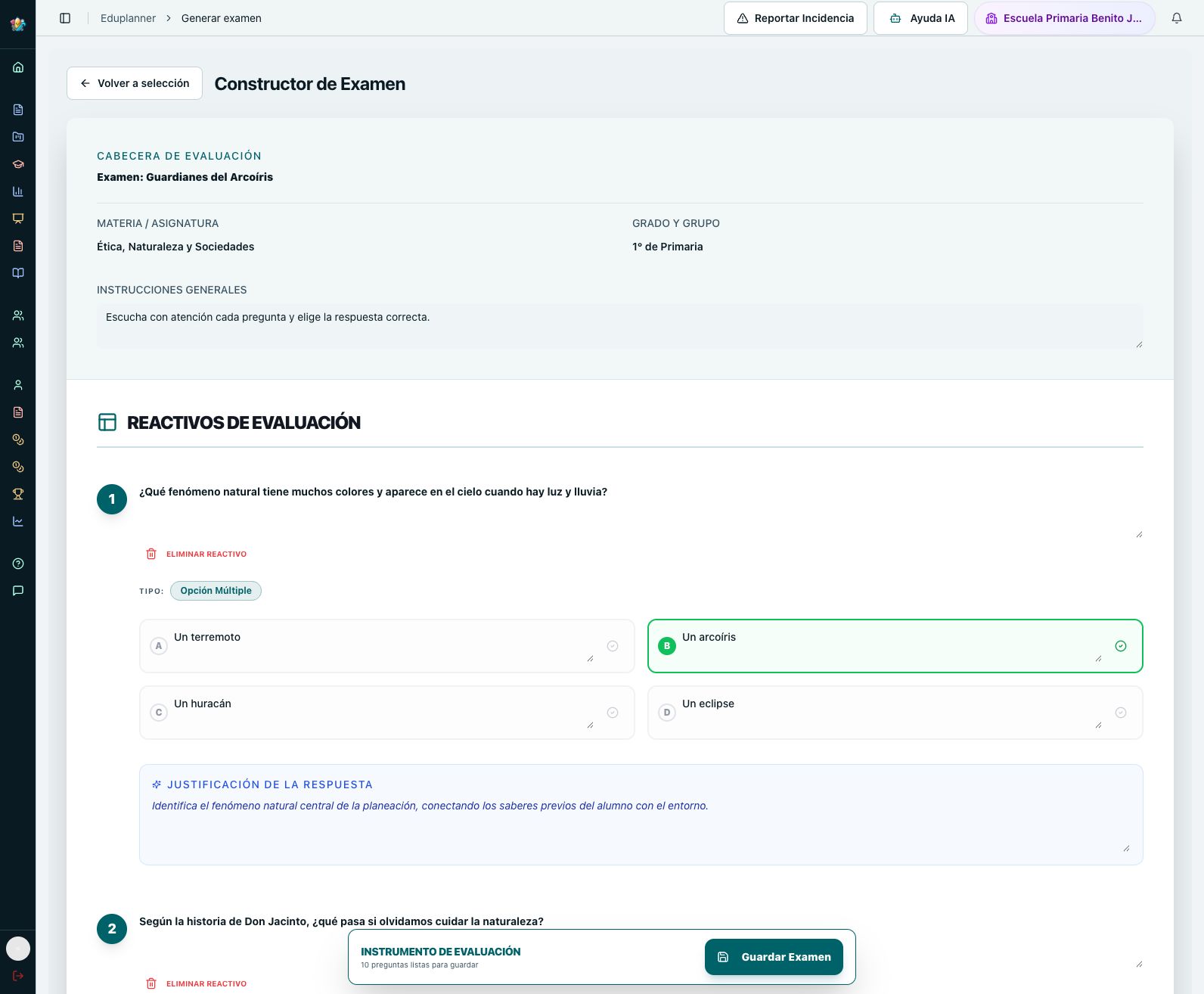Image resolution: width=1204 pixels, height=994 pixels.
Task: Open the home icon in the sidebar
Action: coord(18,67)
